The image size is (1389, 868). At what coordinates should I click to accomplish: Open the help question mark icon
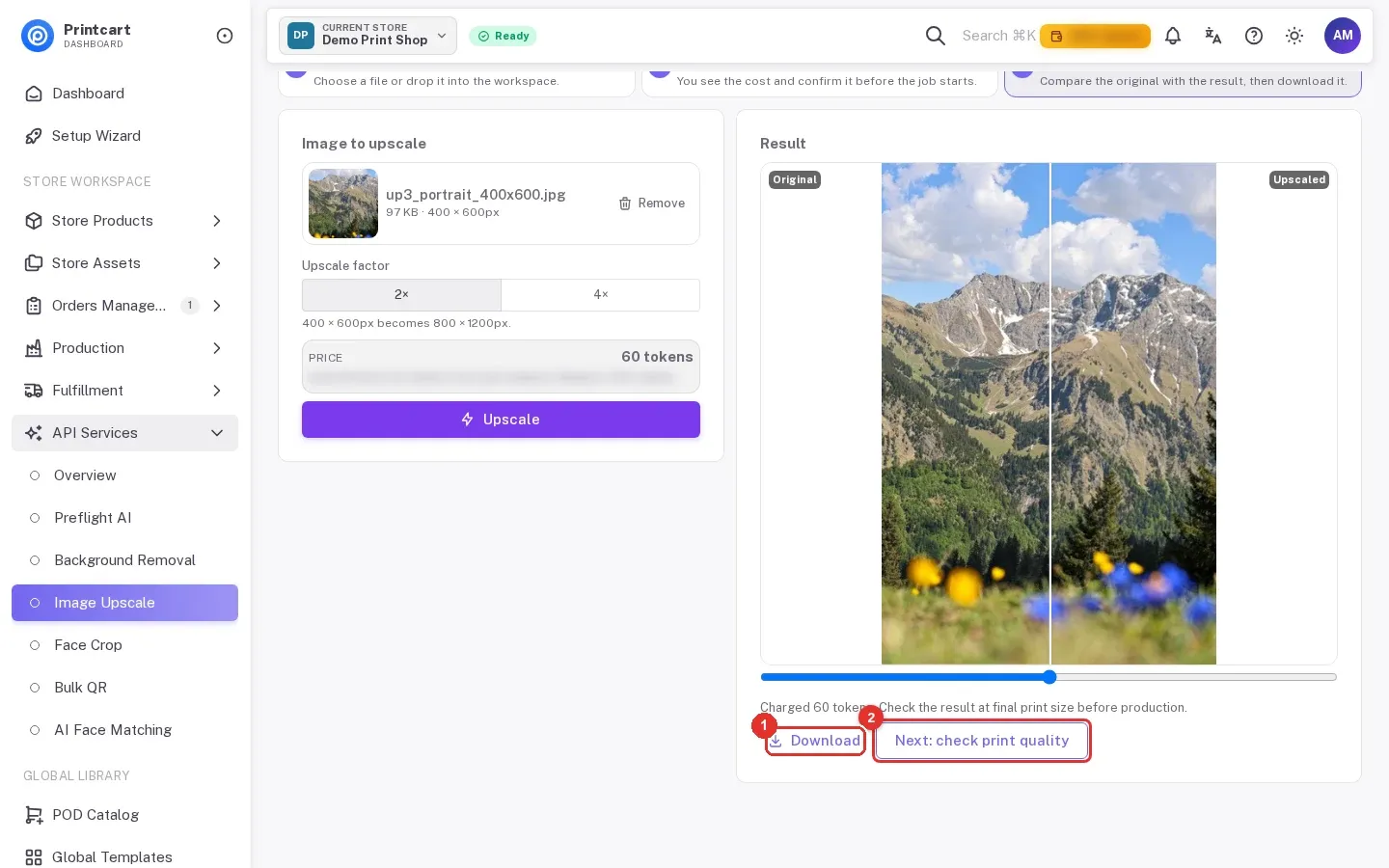(x=1254, y=36)
